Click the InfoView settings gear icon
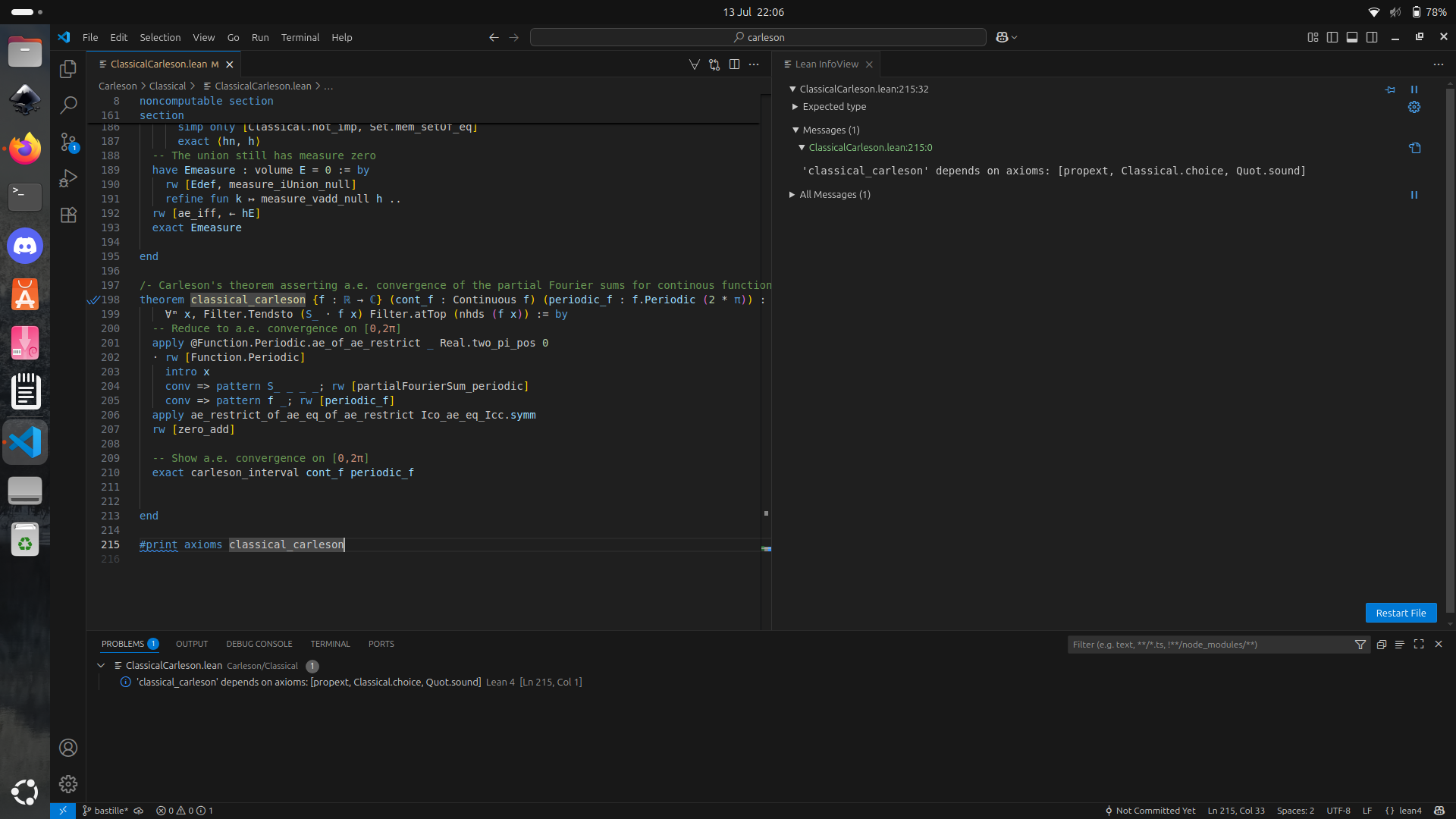 [1414, 108]
